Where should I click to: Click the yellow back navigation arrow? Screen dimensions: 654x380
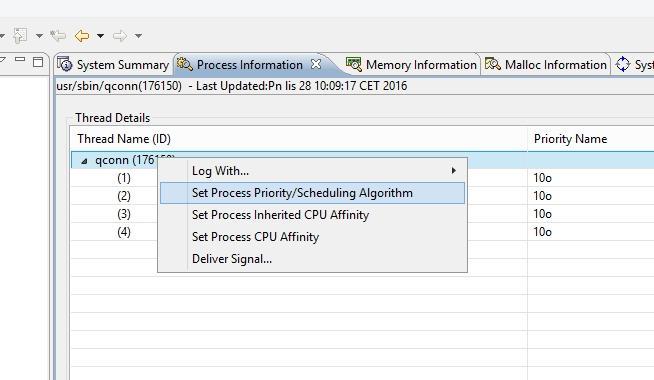82,36
